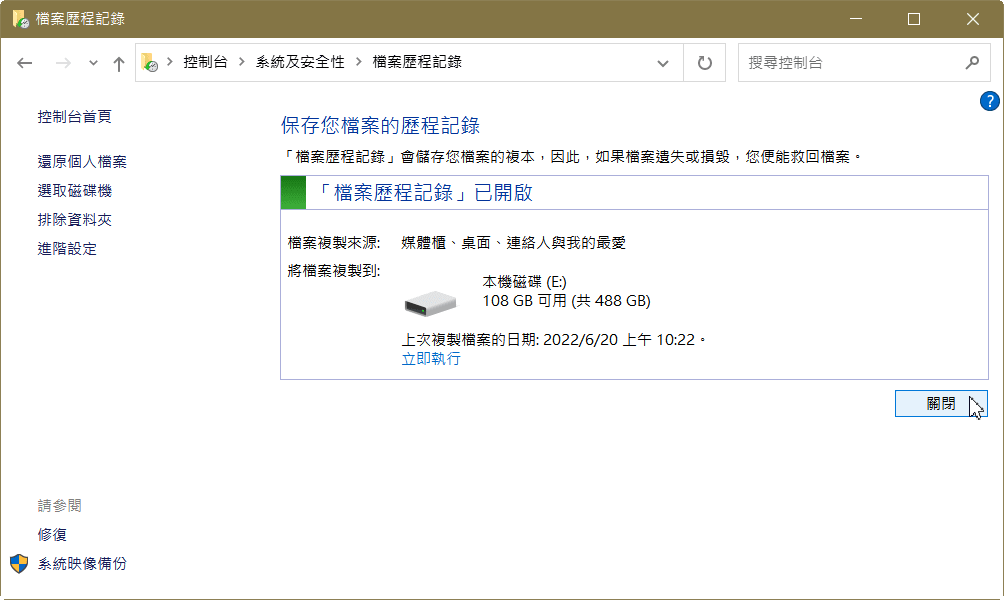Click 108 GB 可用 (共 488 GB) text
The height and width of the screenshot is (600, 1004).
click(566, 301)
